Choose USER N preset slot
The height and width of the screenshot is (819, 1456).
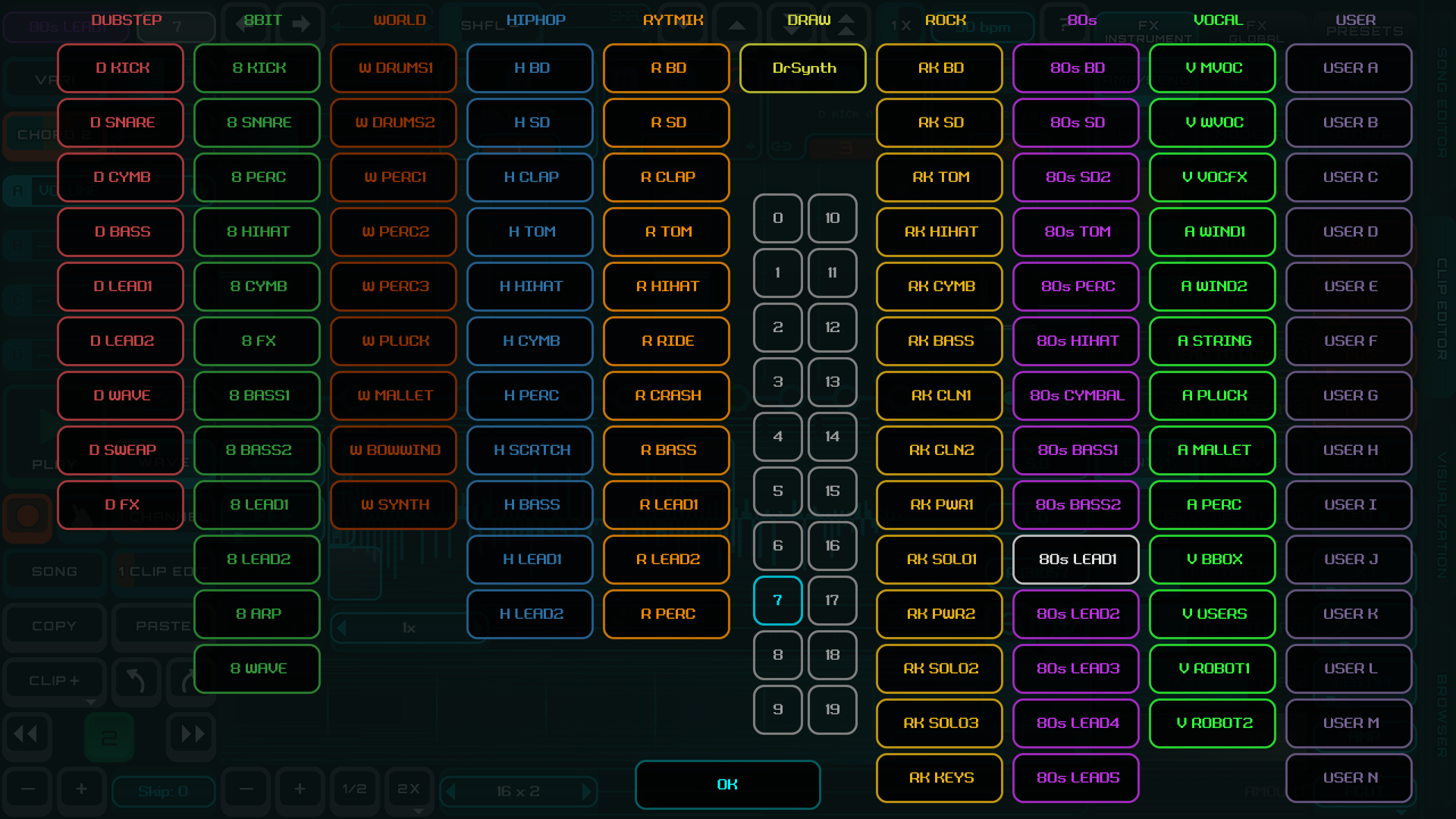(x=1349, y=777)
